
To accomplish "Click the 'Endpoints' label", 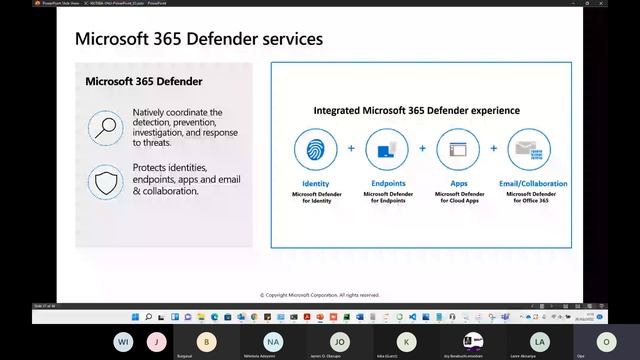I will pos(388,183).
